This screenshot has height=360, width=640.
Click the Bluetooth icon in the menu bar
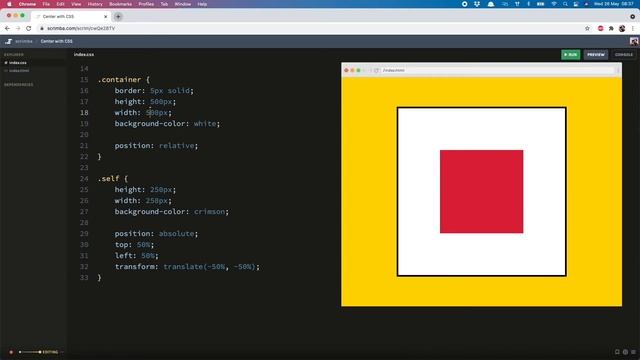[x=528, y=4]
